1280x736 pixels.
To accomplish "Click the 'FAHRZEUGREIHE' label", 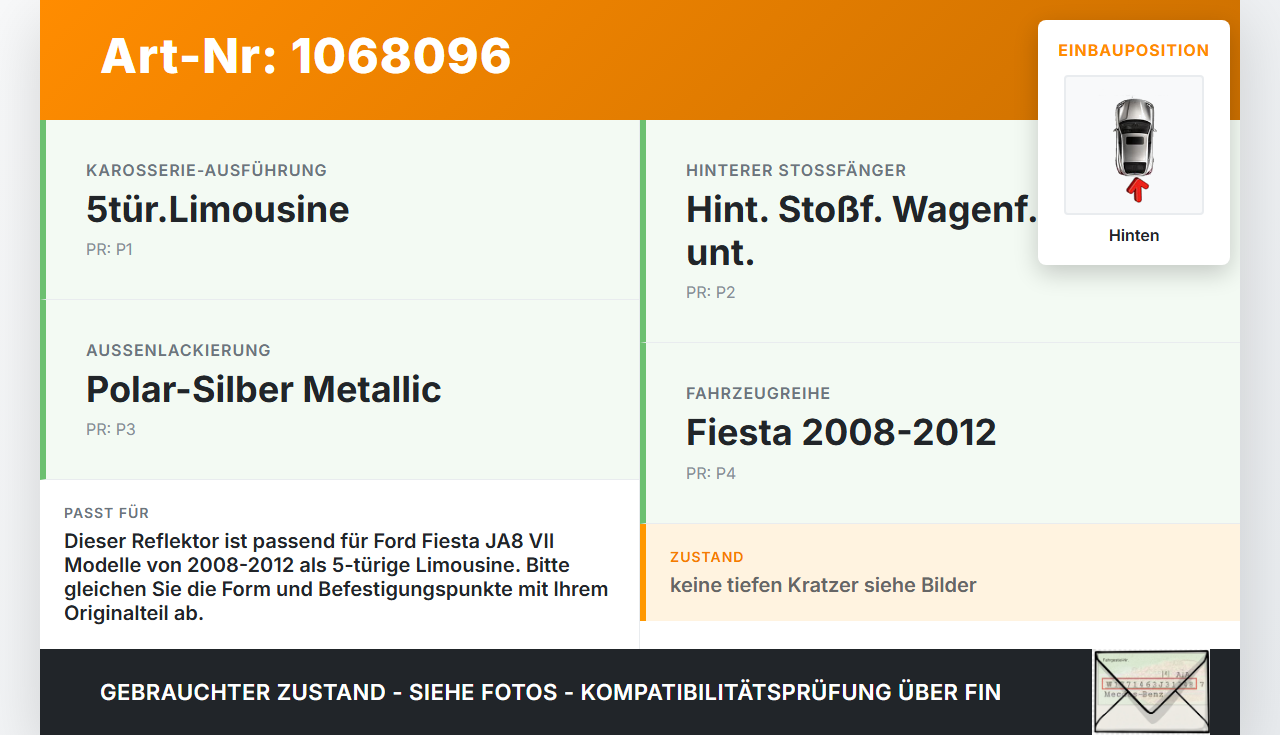I will tap(758, 393).
